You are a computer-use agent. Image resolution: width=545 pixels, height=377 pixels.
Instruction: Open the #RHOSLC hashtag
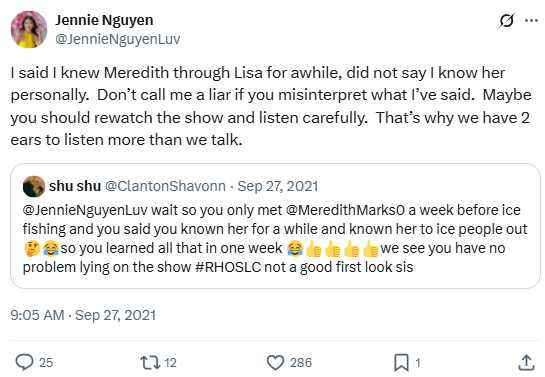point(228,267)
